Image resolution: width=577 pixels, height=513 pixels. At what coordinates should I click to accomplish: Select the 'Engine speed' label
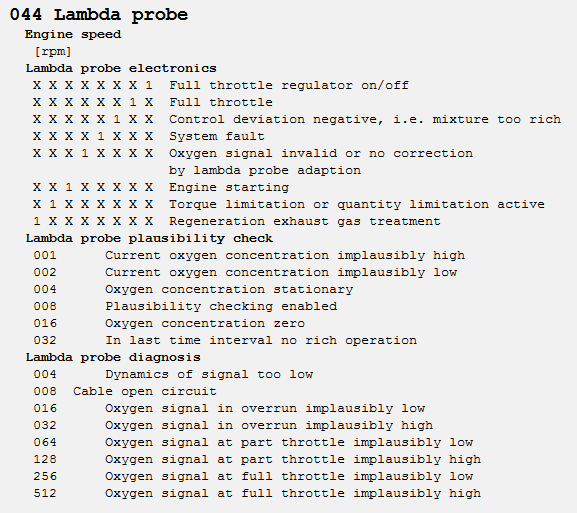click(x=73, y=34)
